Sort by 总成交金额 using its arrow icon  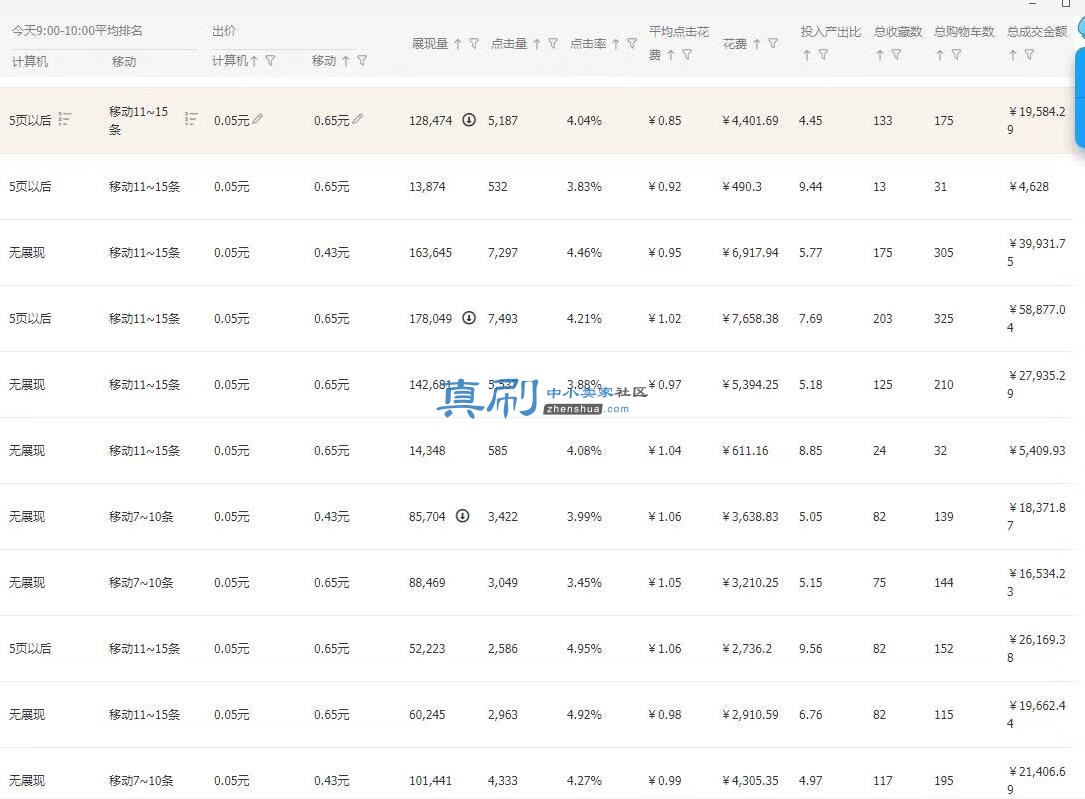[1013, 55]
